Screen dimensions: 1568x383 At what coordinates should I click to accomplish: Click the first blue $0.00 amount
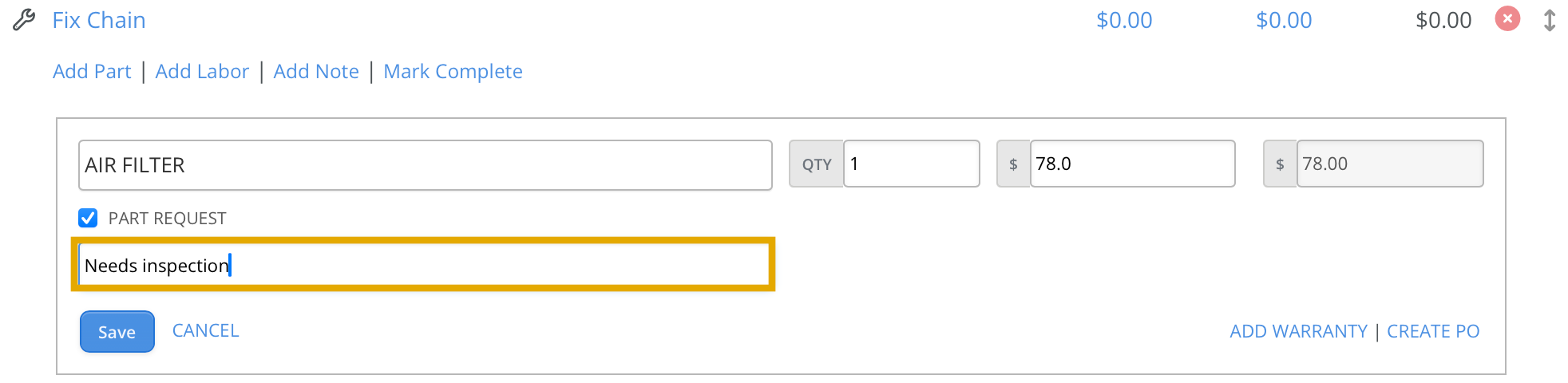[x=1124, y=20]
